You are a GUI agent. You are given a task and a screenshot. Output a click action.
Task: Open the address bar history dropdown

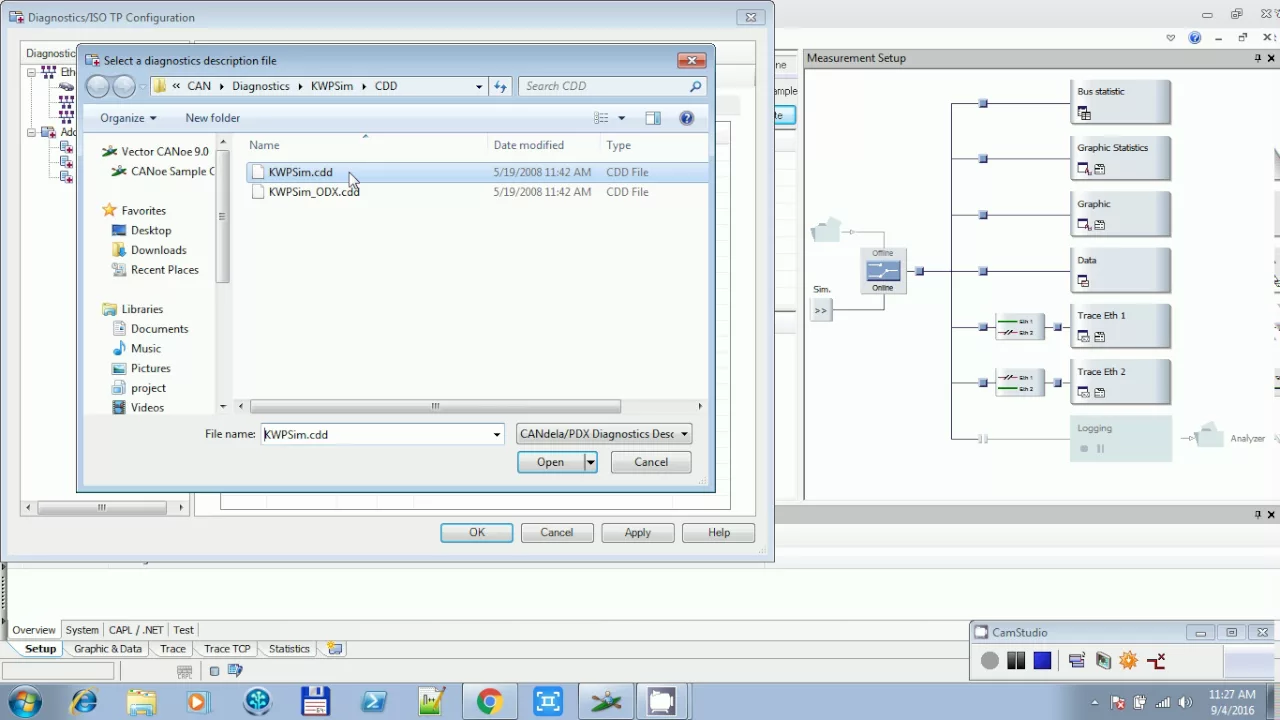(x=478, y=86)
